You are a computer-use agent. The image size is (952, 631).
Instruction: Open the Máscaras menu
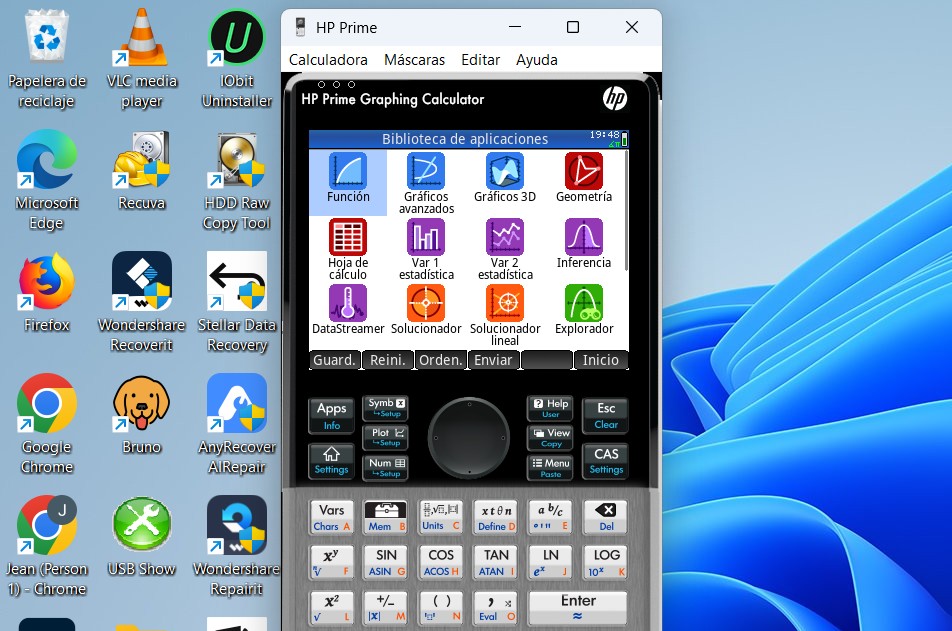click(x=414, y=60)
